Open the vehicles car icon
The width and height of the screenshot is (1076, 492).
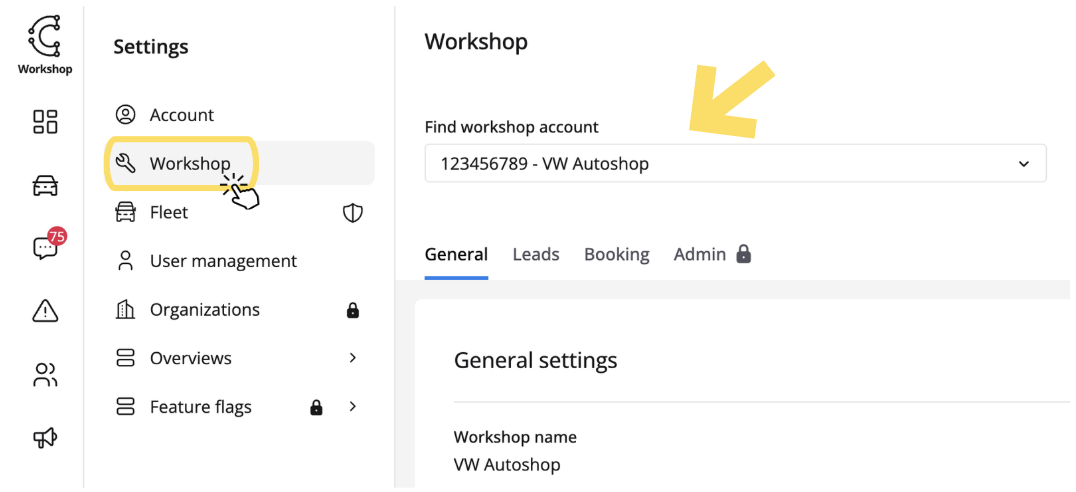pos(45,186)
